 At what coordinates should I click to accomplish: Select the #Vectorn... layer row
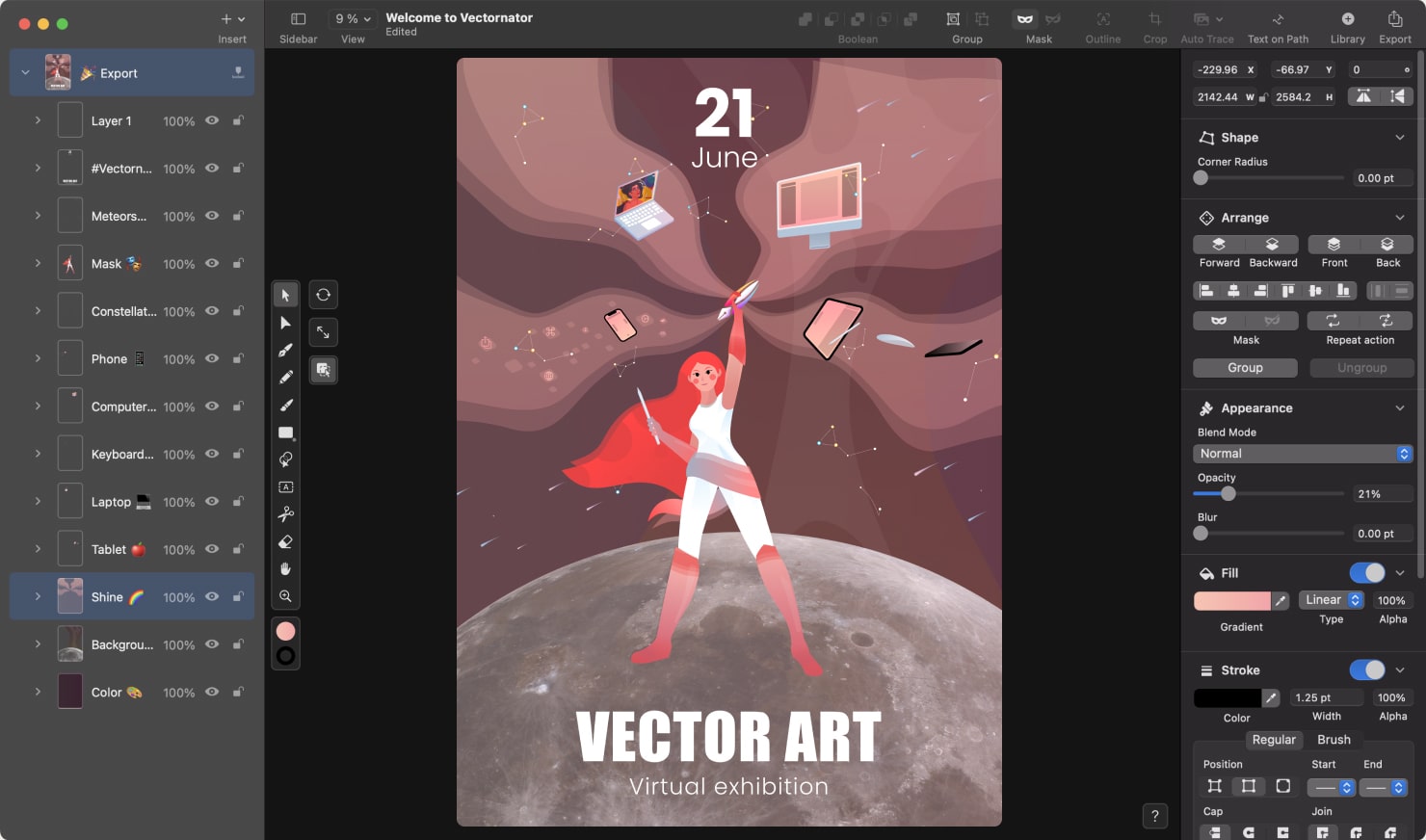[x=132, y=168]
